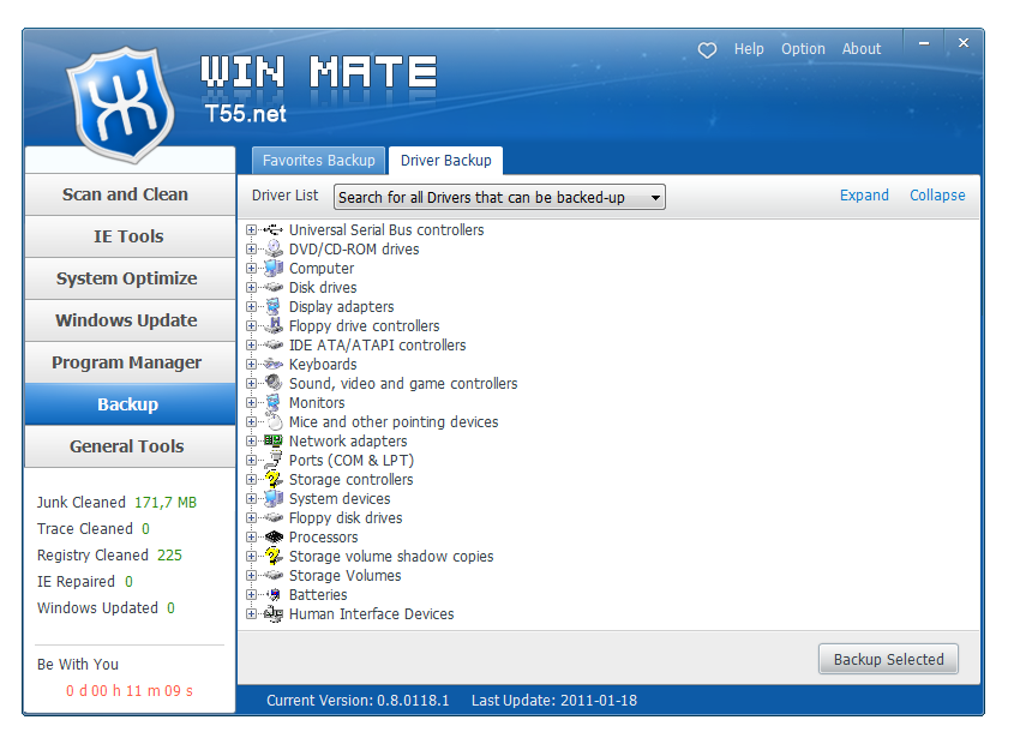Expand the System devices tree node

(251, 498)
